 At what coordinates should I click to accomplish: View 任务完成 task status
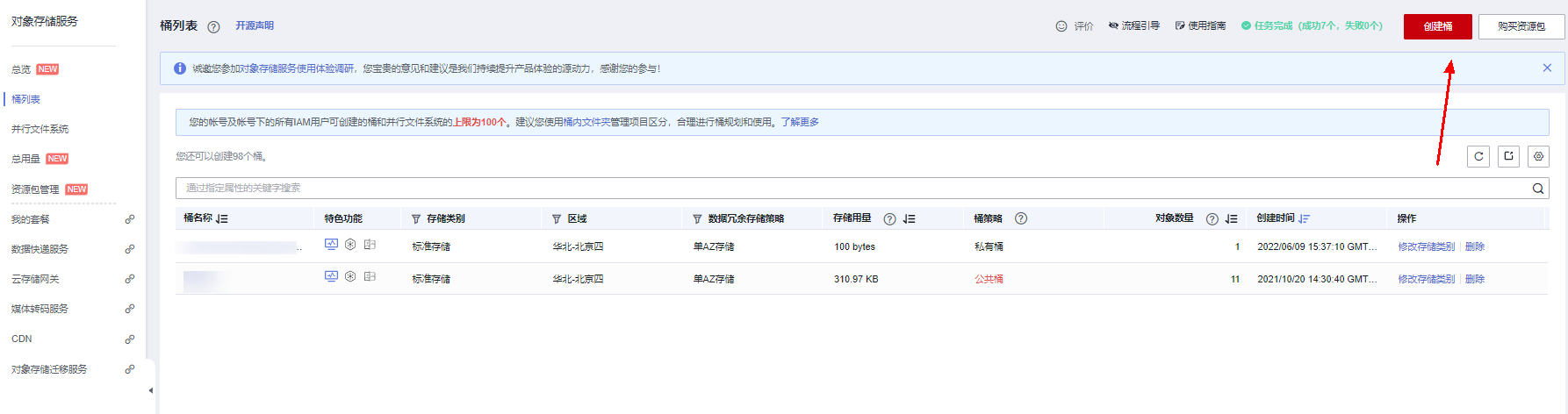point(1312,26)
